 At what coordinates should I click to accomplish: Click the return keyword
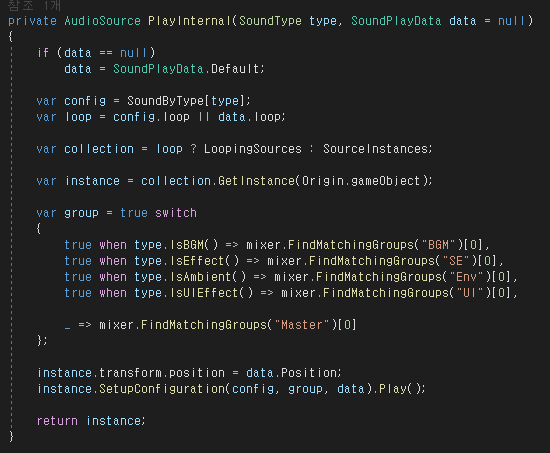[57, 421]
